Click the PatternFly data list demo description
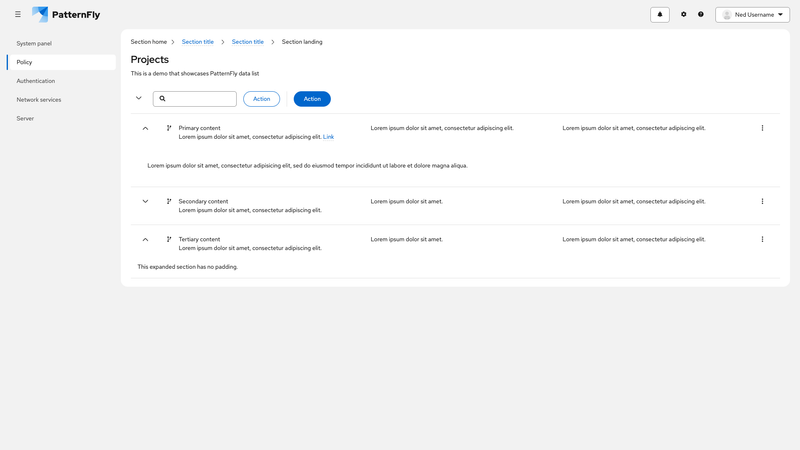Viewport: 800px width, 450px height. pos(195,73)
